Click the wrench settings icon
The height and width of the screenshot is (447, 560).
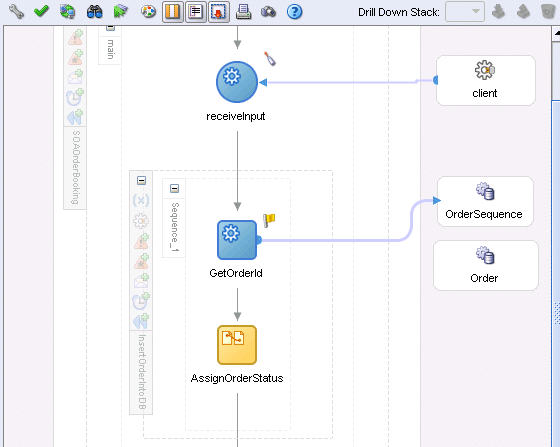coord(16,11)
